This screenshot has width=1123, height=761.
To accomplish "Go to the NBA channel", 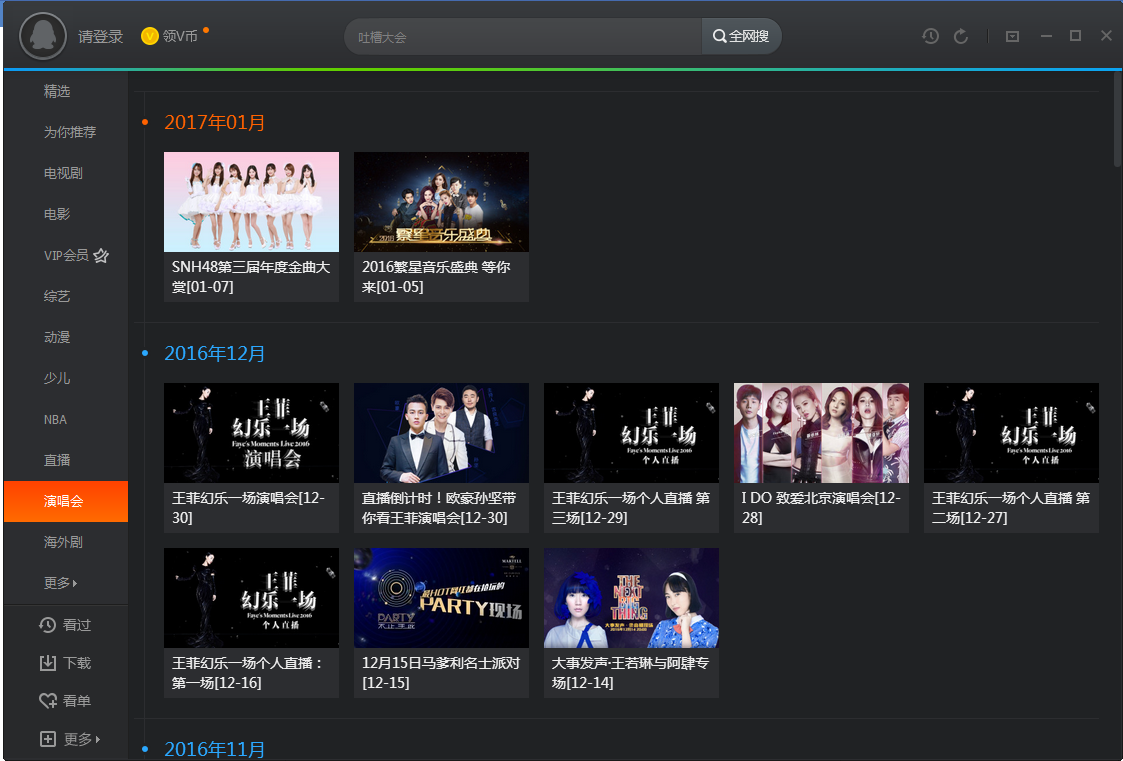I will pos(55,419).
